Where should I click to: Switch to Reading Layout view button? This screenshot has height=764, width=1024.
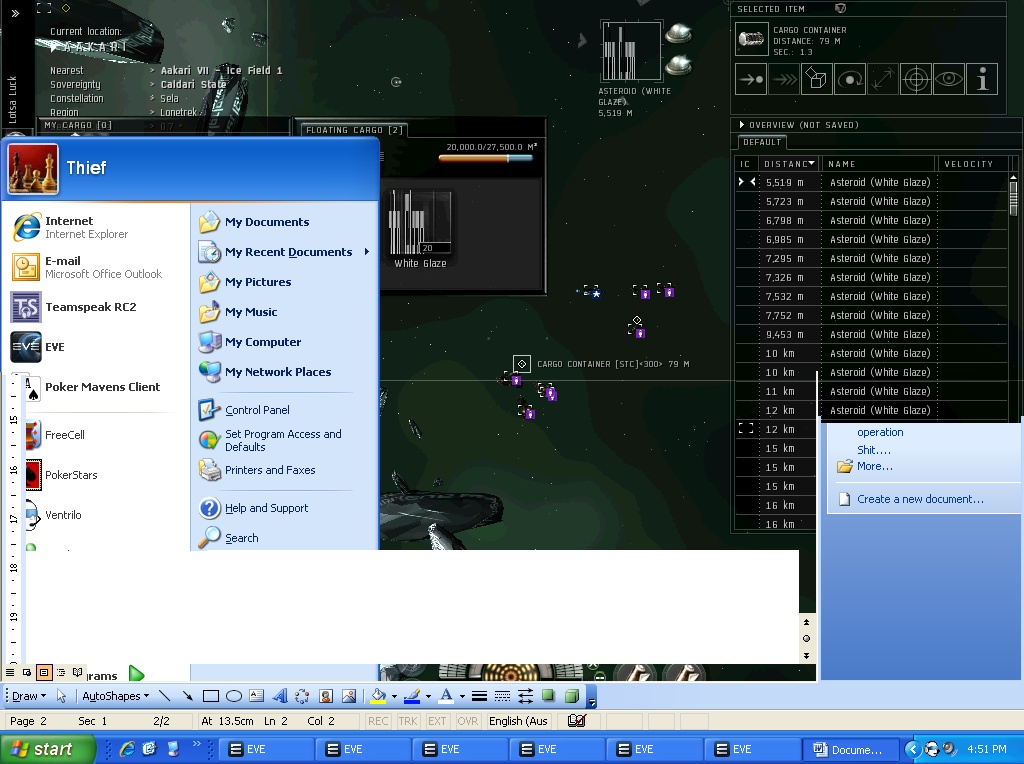(x=78, y=672)
